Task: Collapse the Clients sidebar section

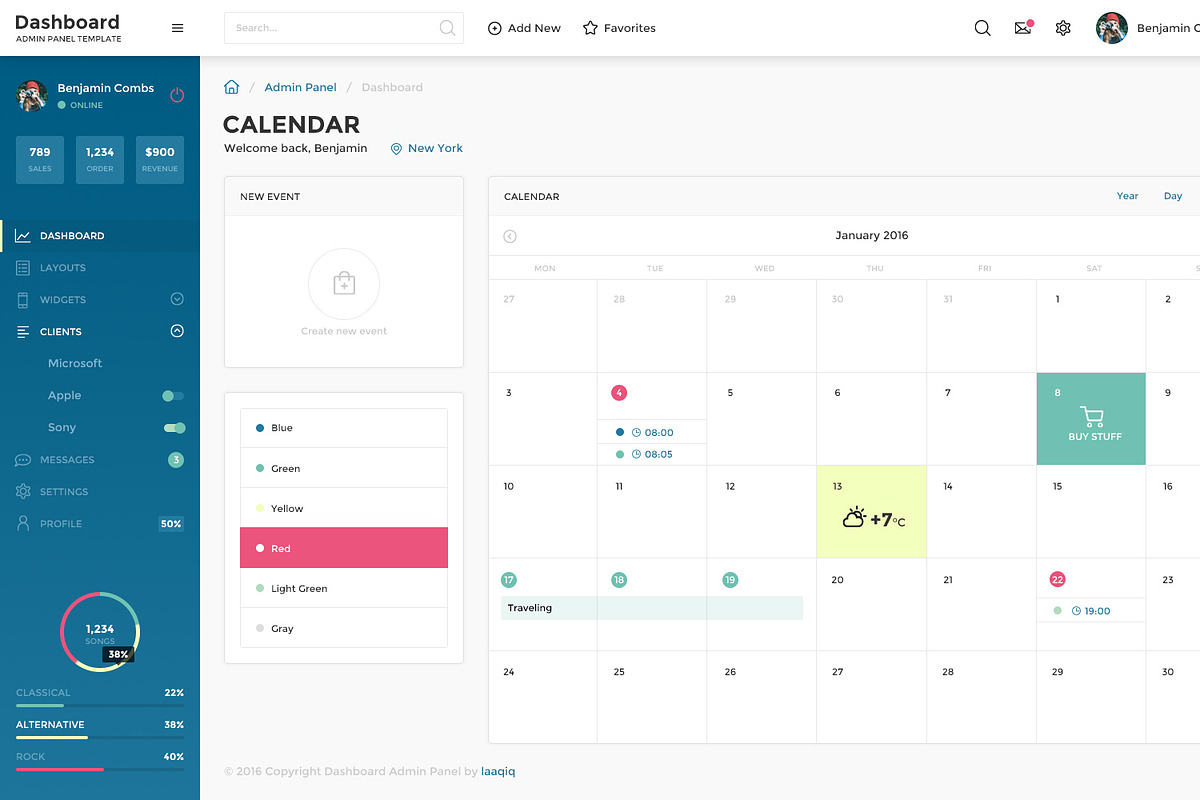Action: (x=176, y=331)
